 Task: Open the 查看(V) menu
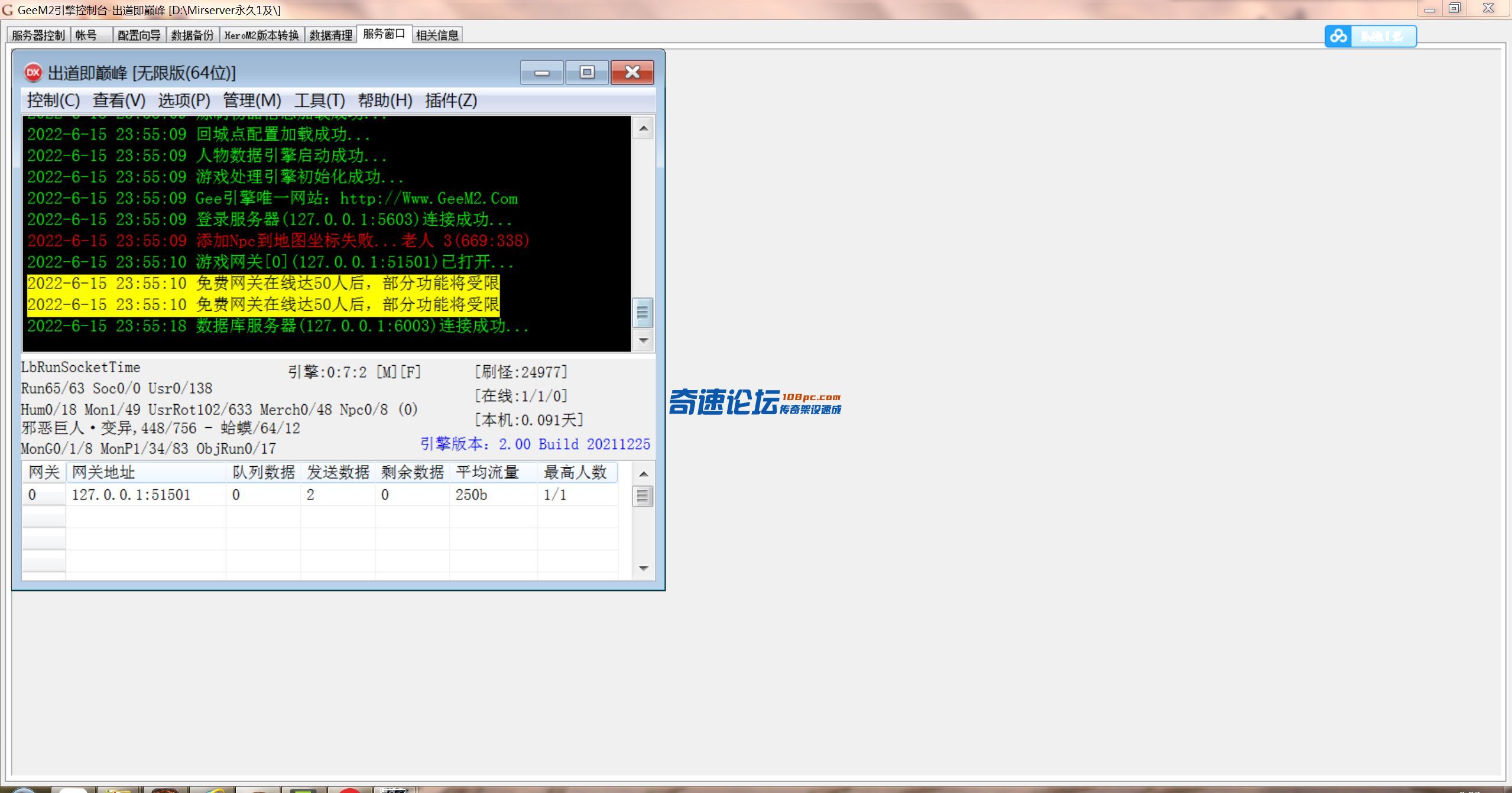(119, 100)
